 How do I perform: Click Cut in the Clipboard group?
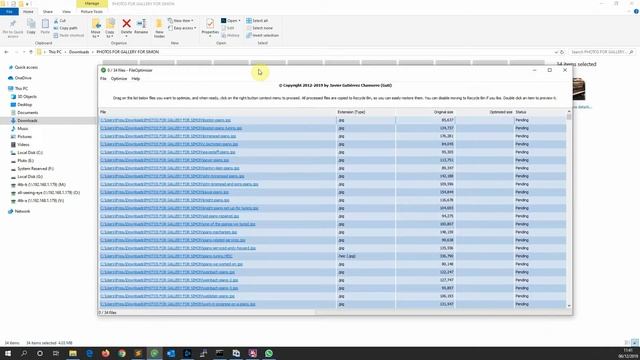coord(60,20)
